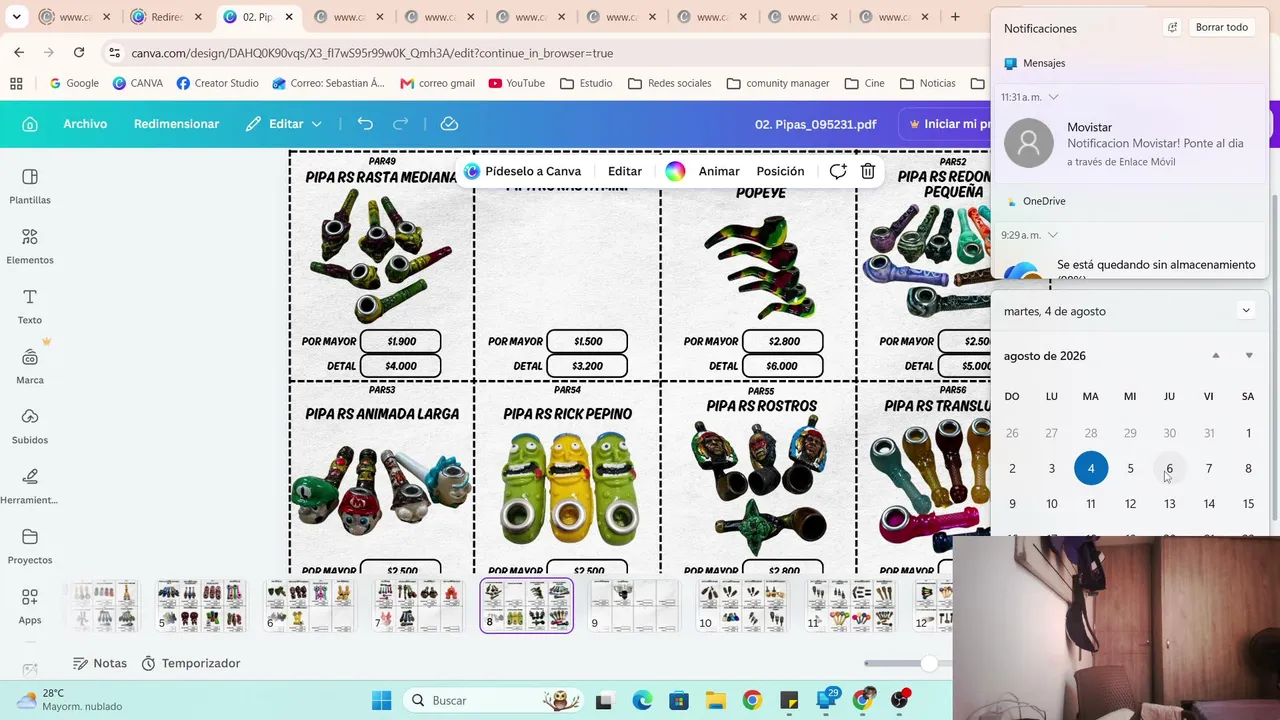This screenshot has width=1280, height=720.
Task: Close the 02. Pipas browser tab
Action: 289,17
